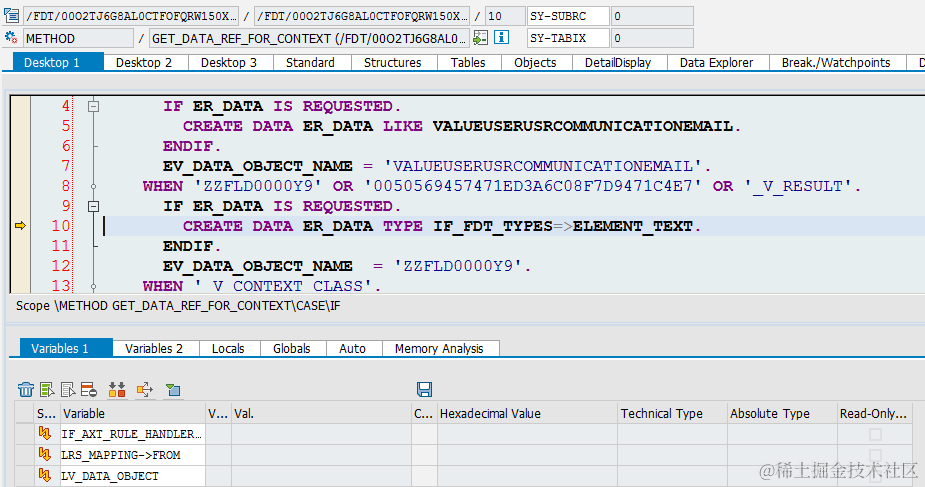The height and width of the screenshot is (487, 925).
Task: Click the SY-TABIX system field box
Action: pyautogui.click(x=568, y=38)
